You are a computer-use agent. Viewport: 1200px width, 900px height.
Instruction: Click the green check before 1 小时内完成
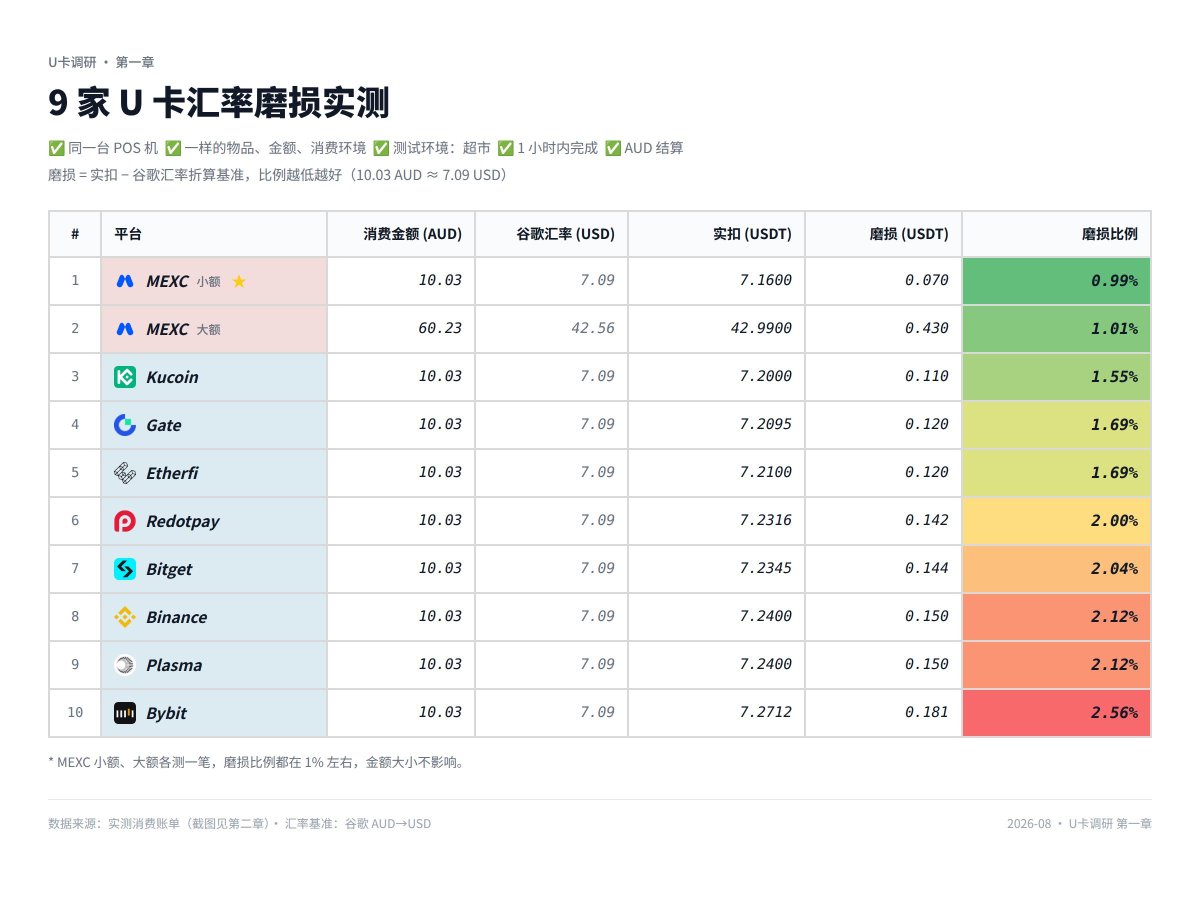click(505, 148)
